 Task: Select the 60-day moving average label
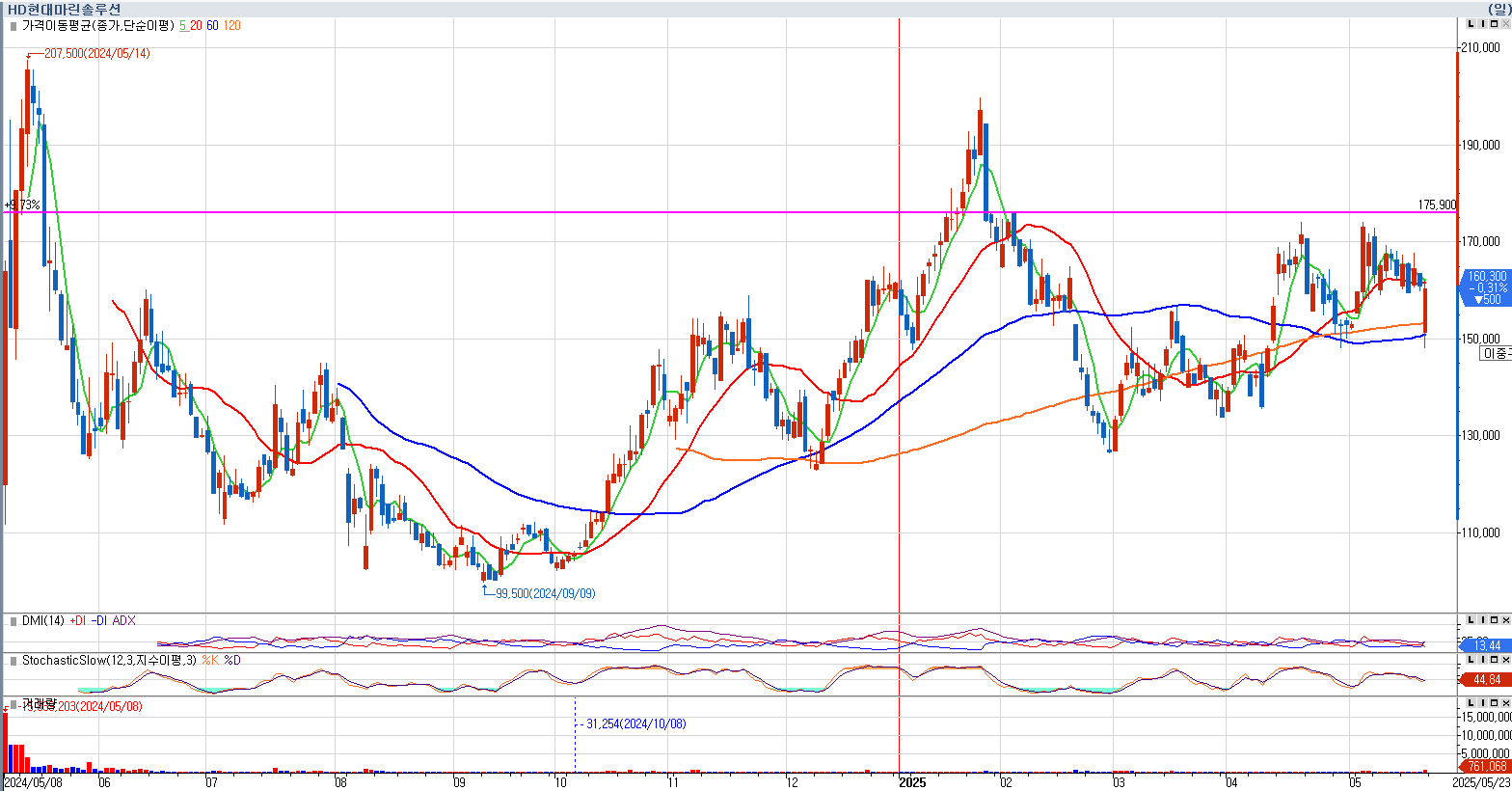tap(212, 26)
